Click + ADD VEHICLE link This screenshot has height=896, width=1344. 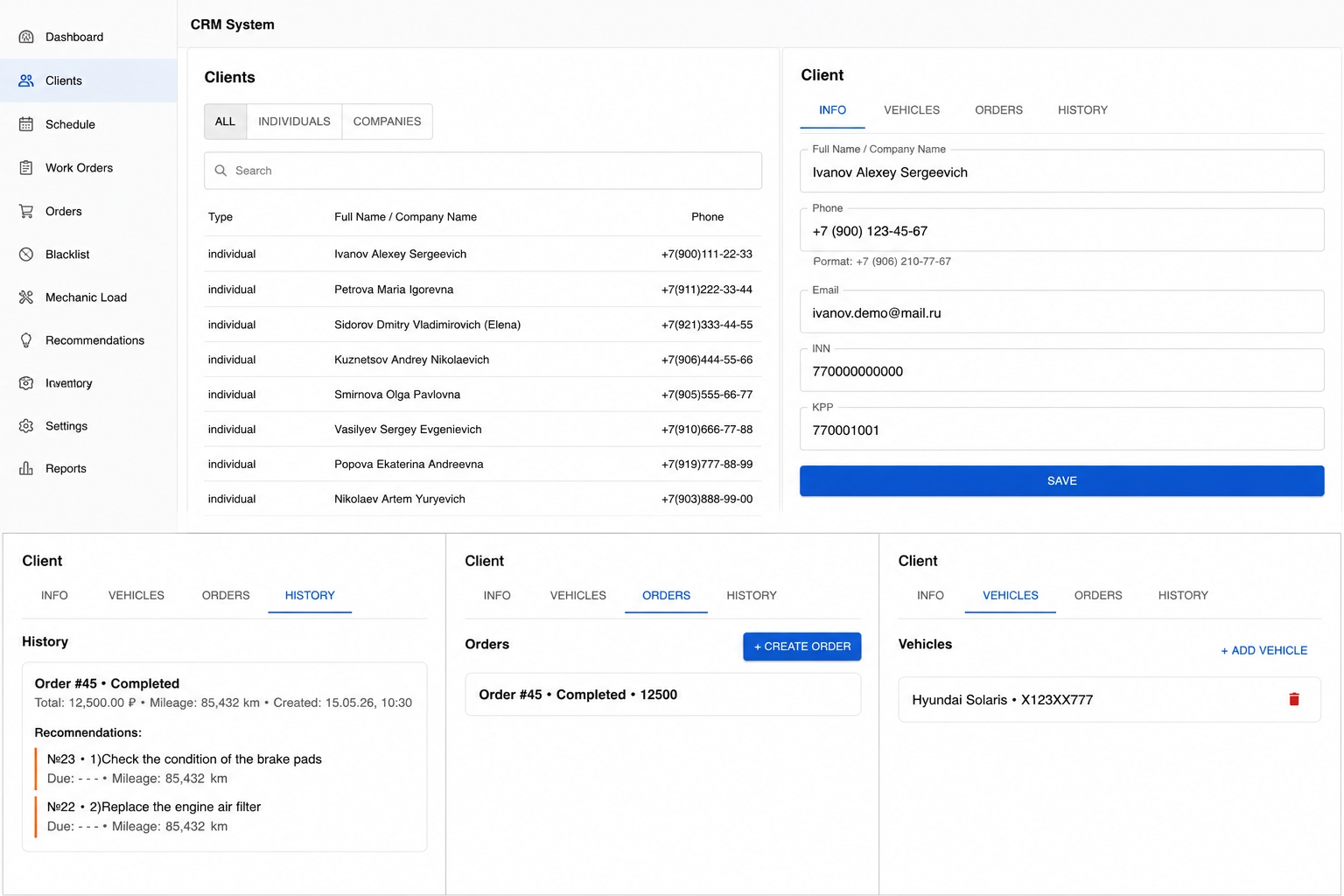point(1264,650)
